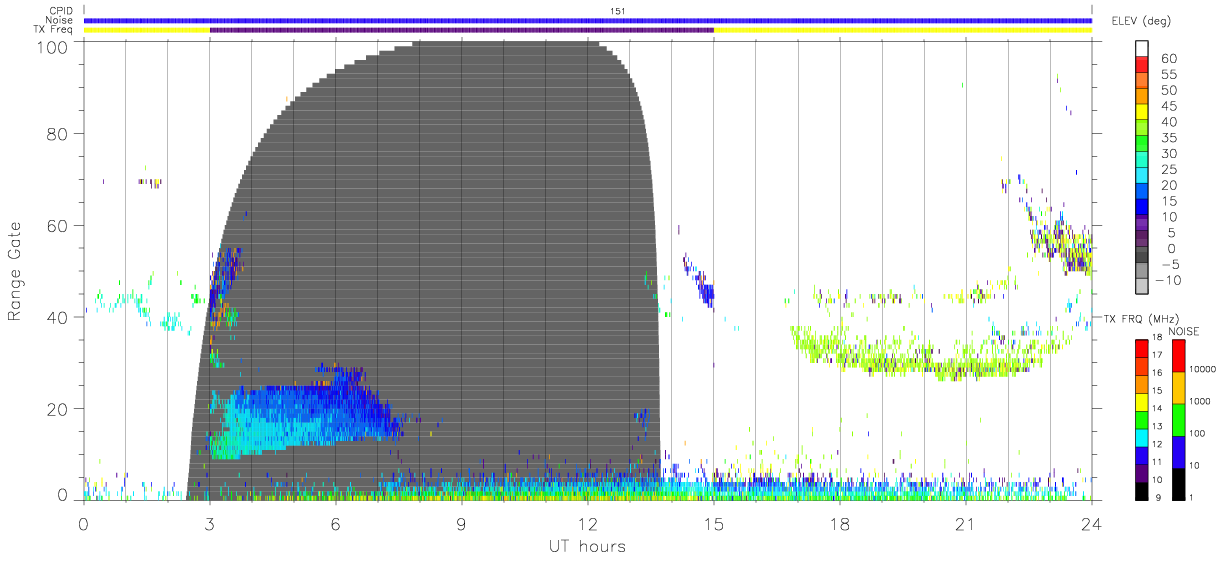The height and width of the screenshot is (567, 1228).
Task: Pick the yellow swatch in TX FRQ colorbar
Action: [1141, 400]
